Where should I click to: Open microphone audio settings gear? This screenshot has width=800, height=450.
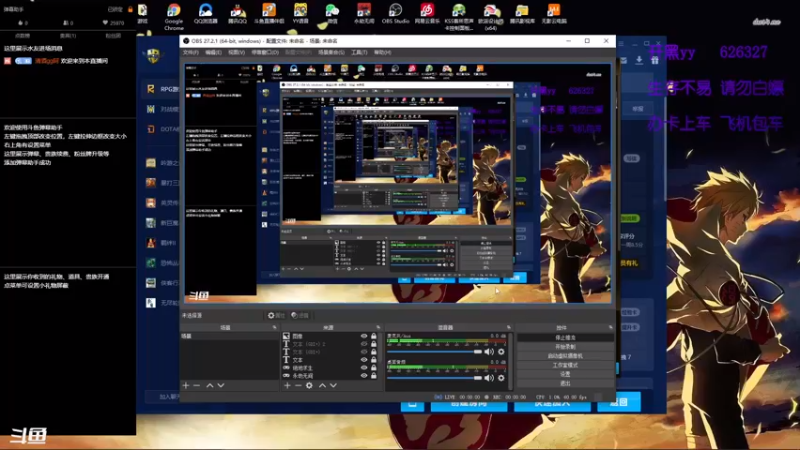502,352
